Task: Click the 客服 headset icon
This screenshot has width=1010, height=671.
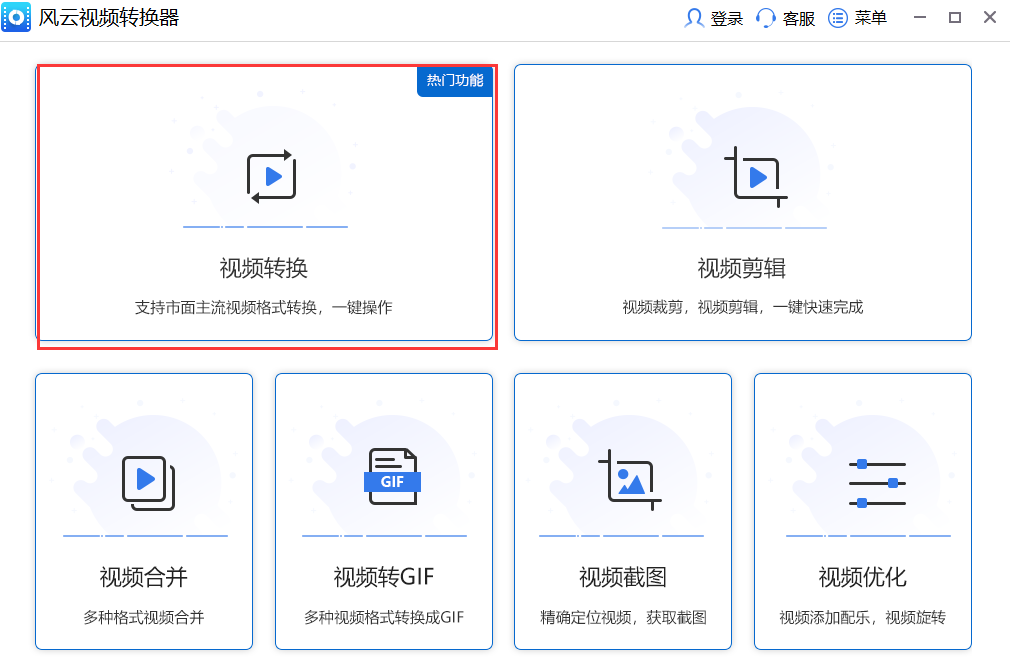Action: pos(765,18)
